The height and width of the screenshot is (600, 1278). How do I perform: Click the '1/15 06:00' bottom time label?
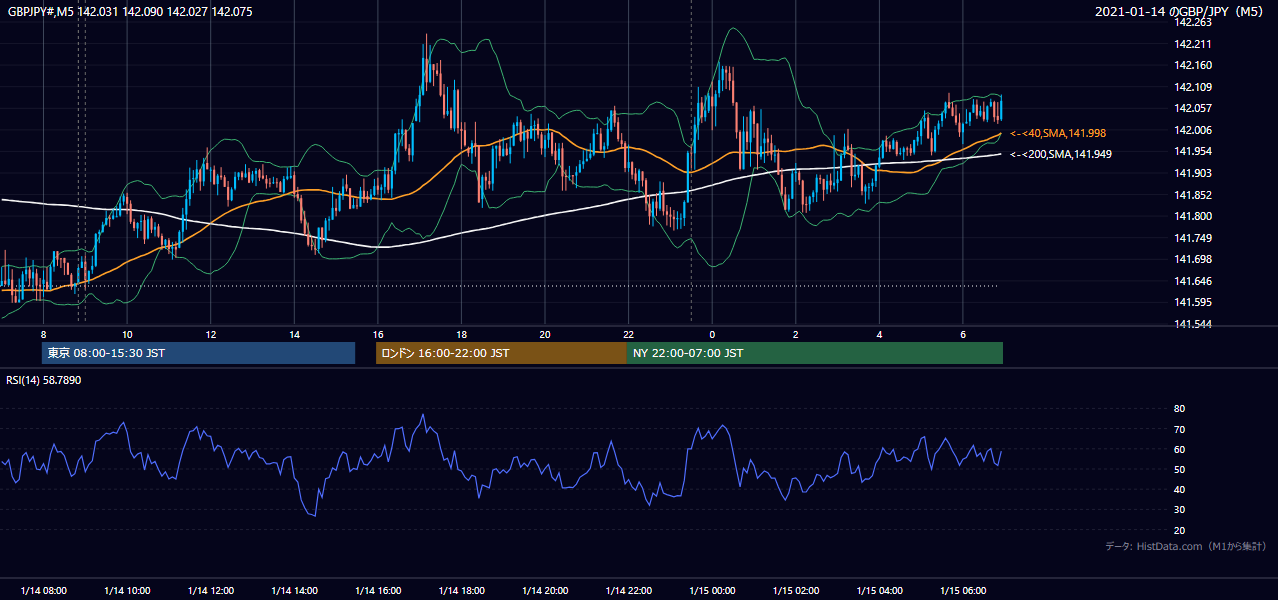point(962,591)
